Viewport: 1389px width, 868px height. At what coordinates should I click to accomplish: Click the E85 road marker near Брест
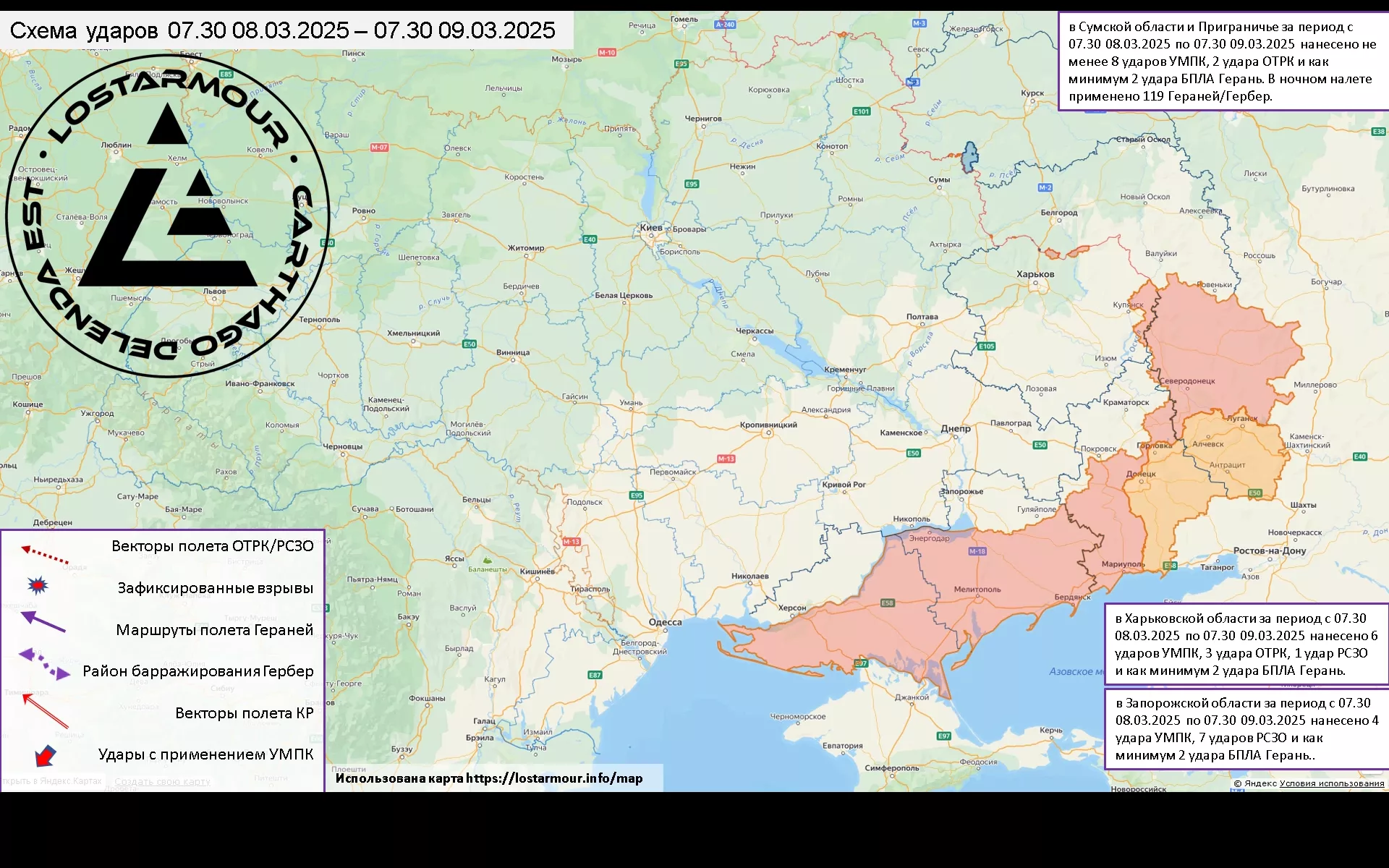(226, 74)
